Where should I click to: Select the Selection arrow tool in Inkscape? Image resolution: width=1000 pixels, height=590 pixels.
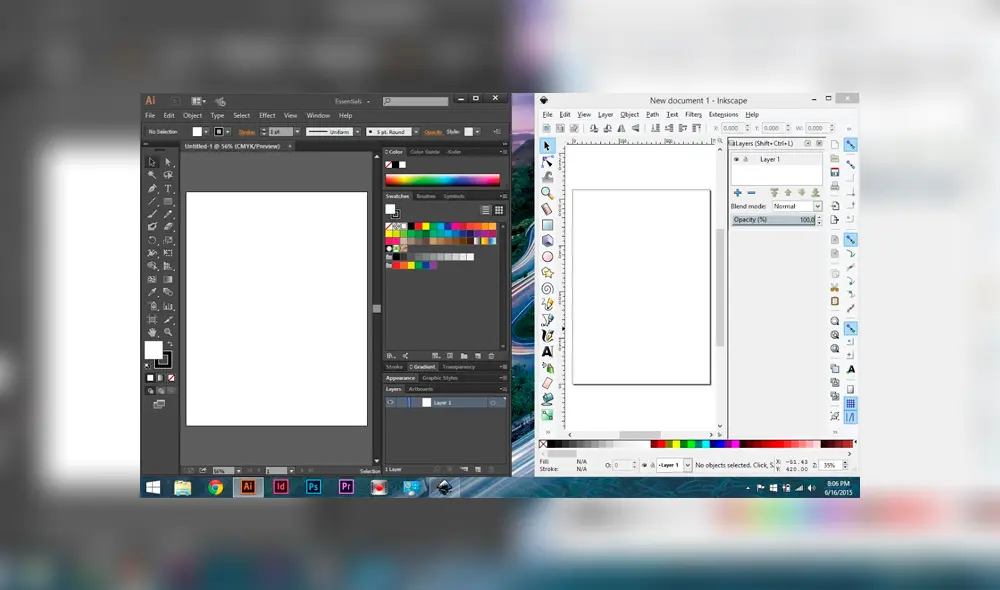[x=546, y=145]
